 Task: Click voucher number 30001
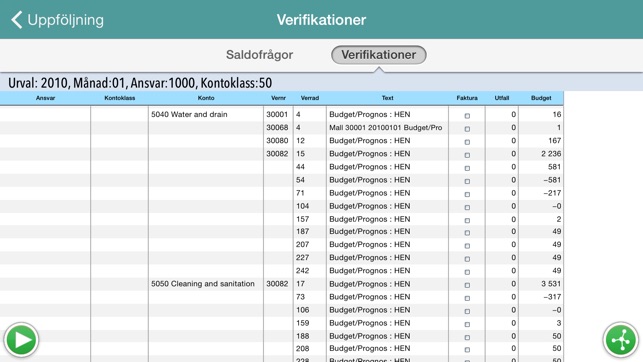277,114
